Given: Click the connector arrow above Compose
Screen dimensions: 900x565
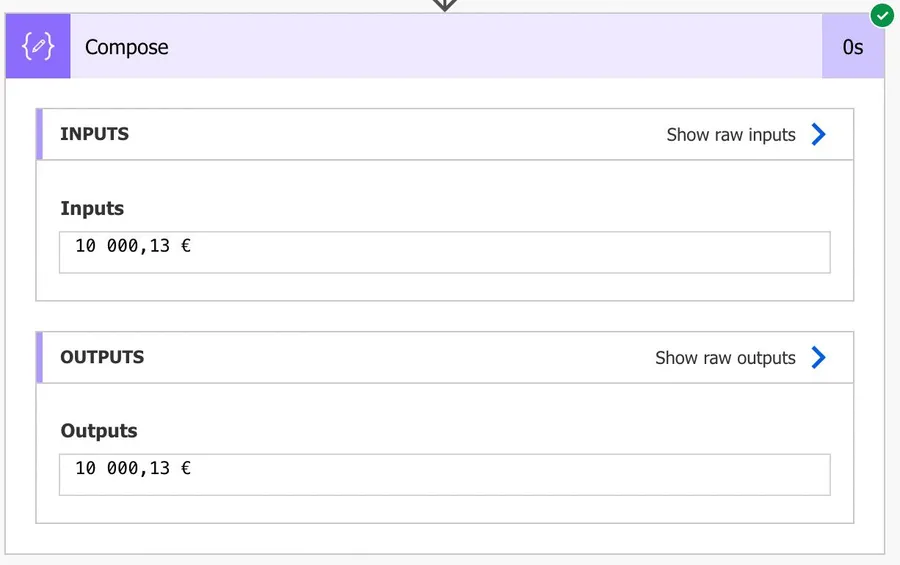Looking at the screenshot, I should point(444,5).
